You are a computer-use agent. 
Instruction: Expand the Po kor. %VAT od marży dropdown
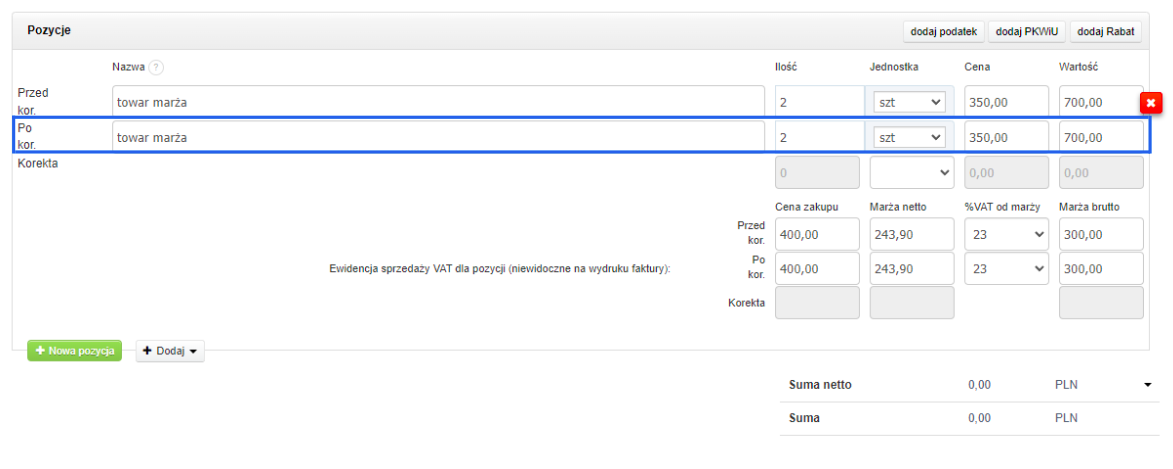pyautogui.click(x=1005, y=269)
